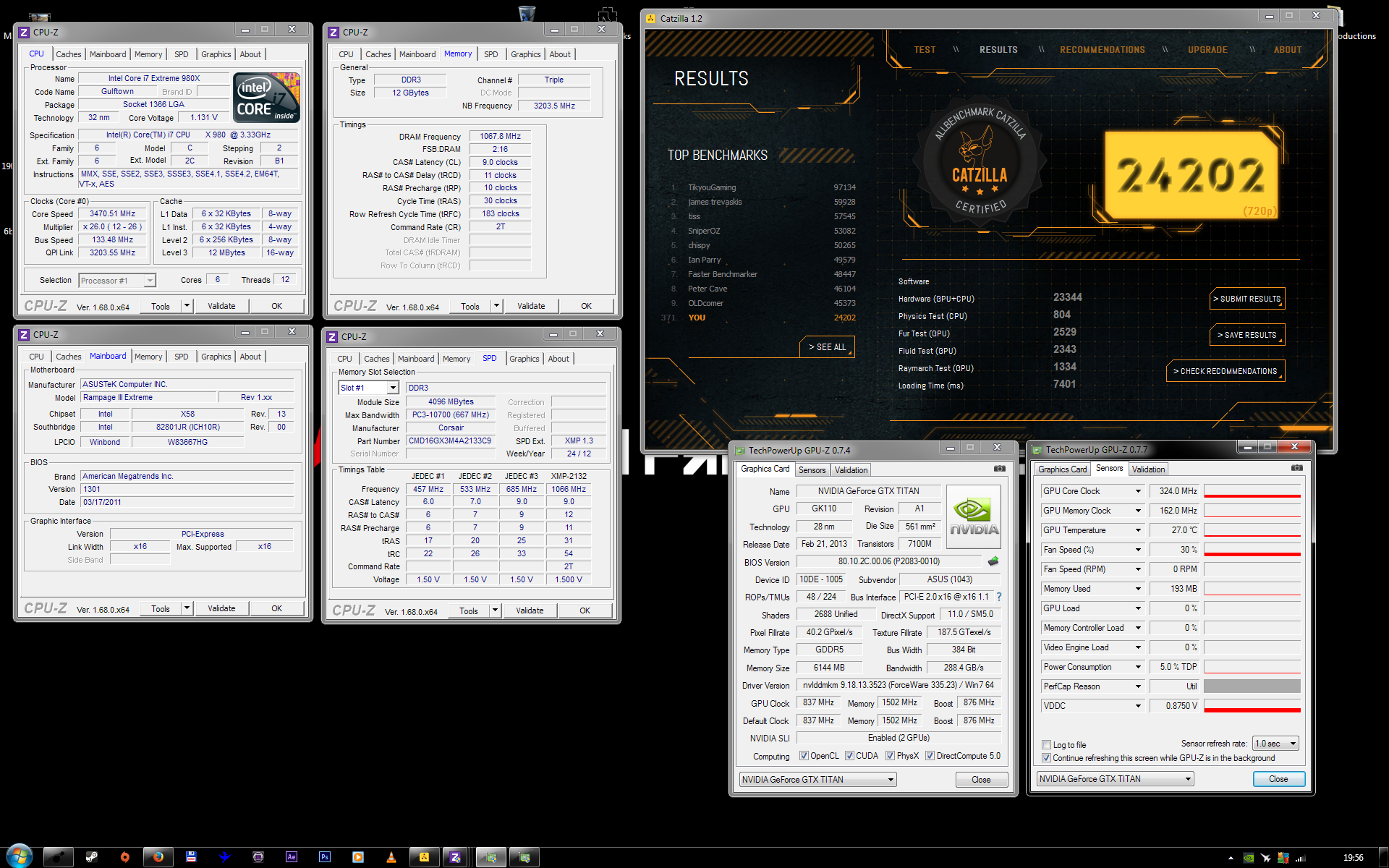Screen dimensions: 1389x868
Task: Click OK in CPU-Z SPD window
Action: pos(585,610)
